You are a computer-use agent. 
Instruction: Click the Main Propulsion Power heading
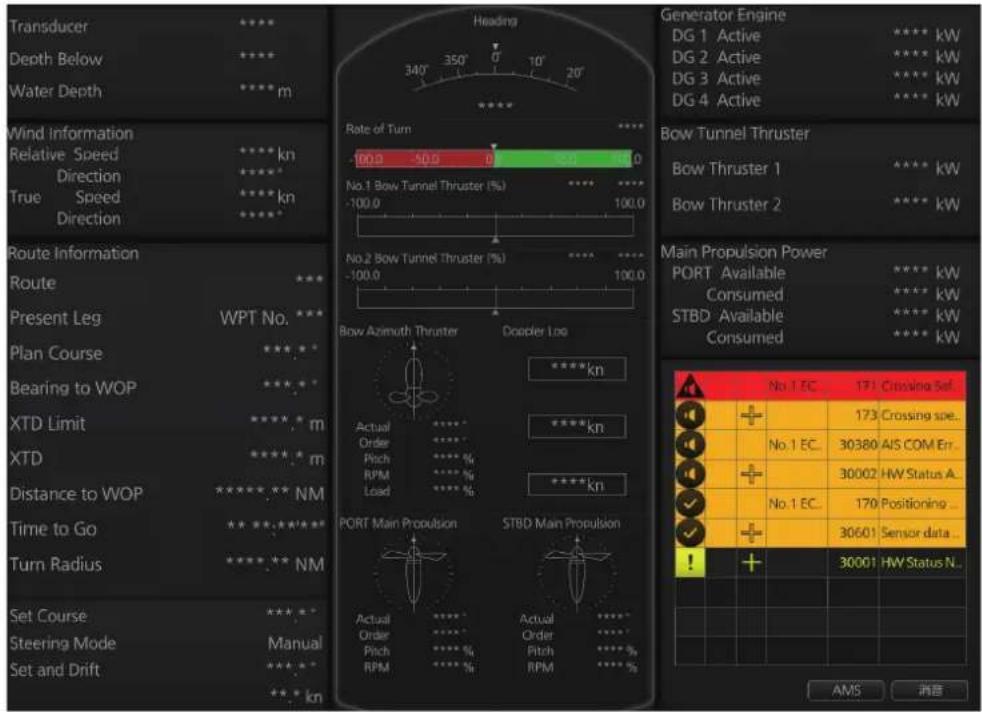pos(743,252)
